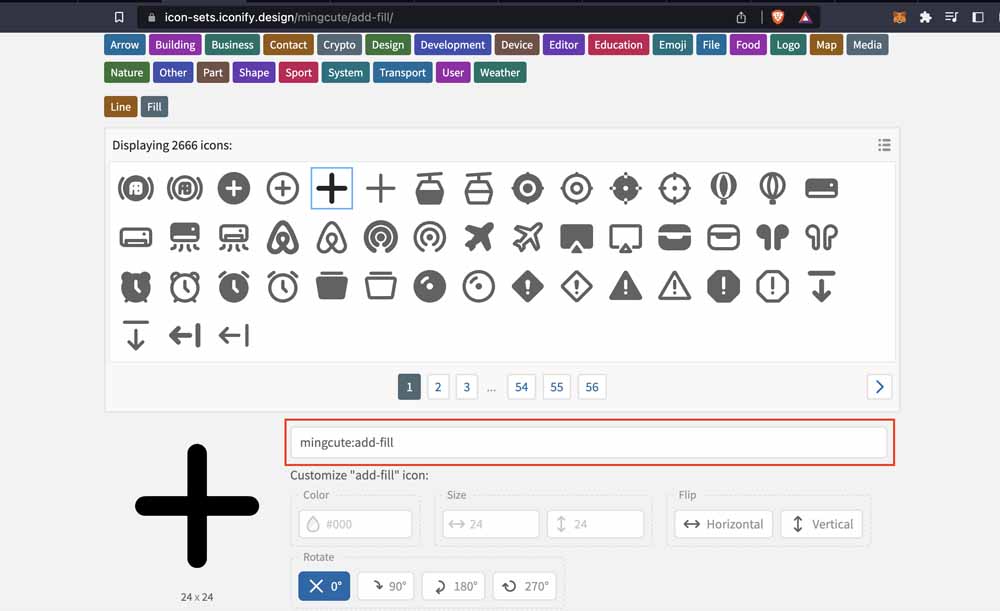The image size is (1000, 611).
Task: Open page 54 of the icon list
Action: [x=521, y=386]
